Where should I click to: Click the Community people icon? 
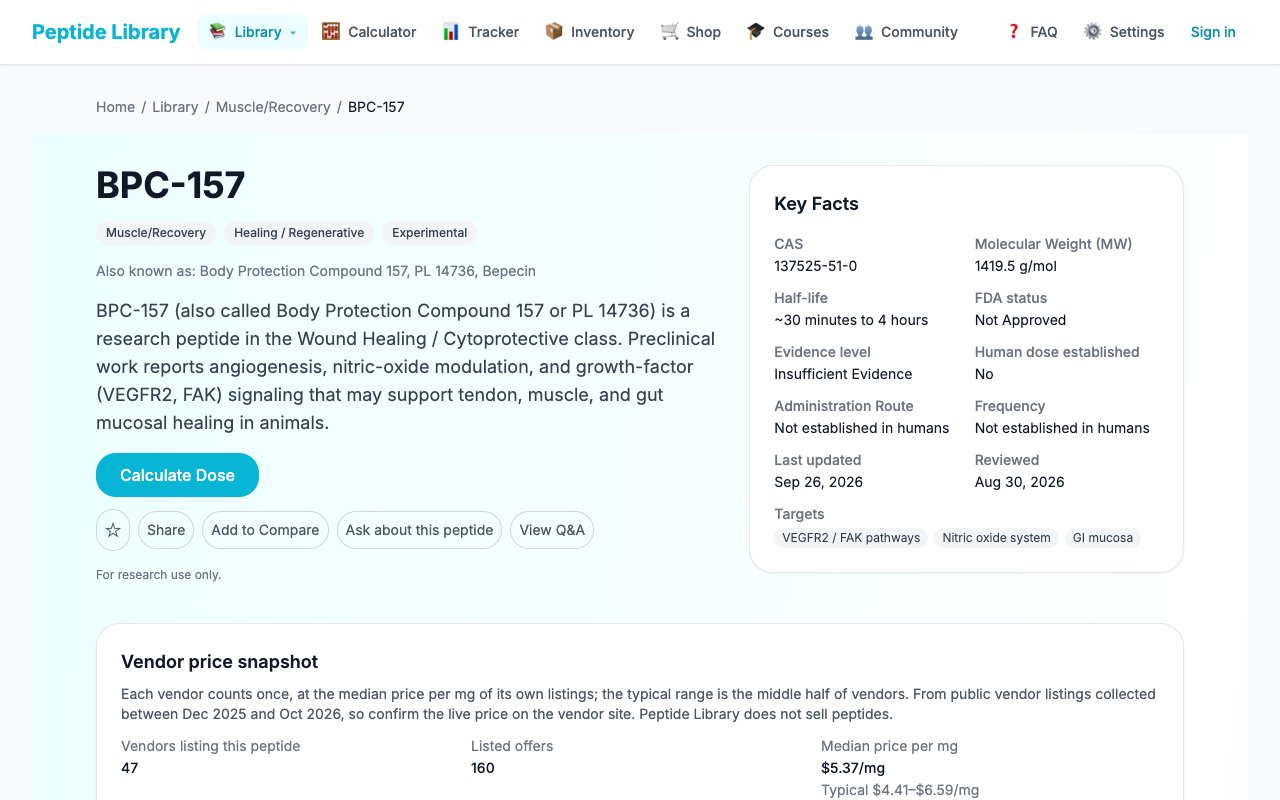pyautogui.click(x=864, y=32)
